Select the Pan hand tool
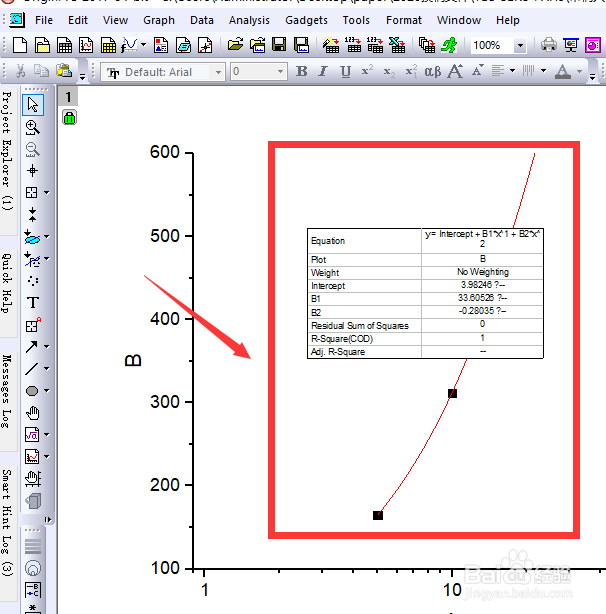606x614 pixels. click(32, 413)
